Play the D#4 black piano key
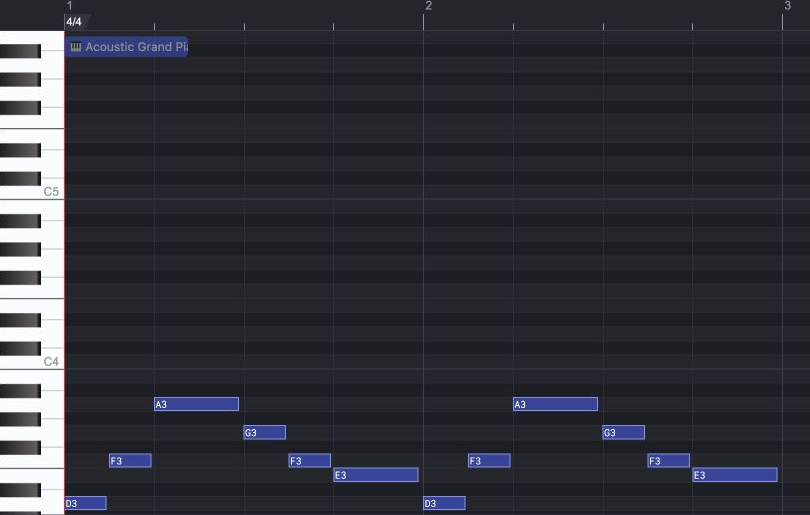This screenshot has height=515, width=810. coord(20,320)
